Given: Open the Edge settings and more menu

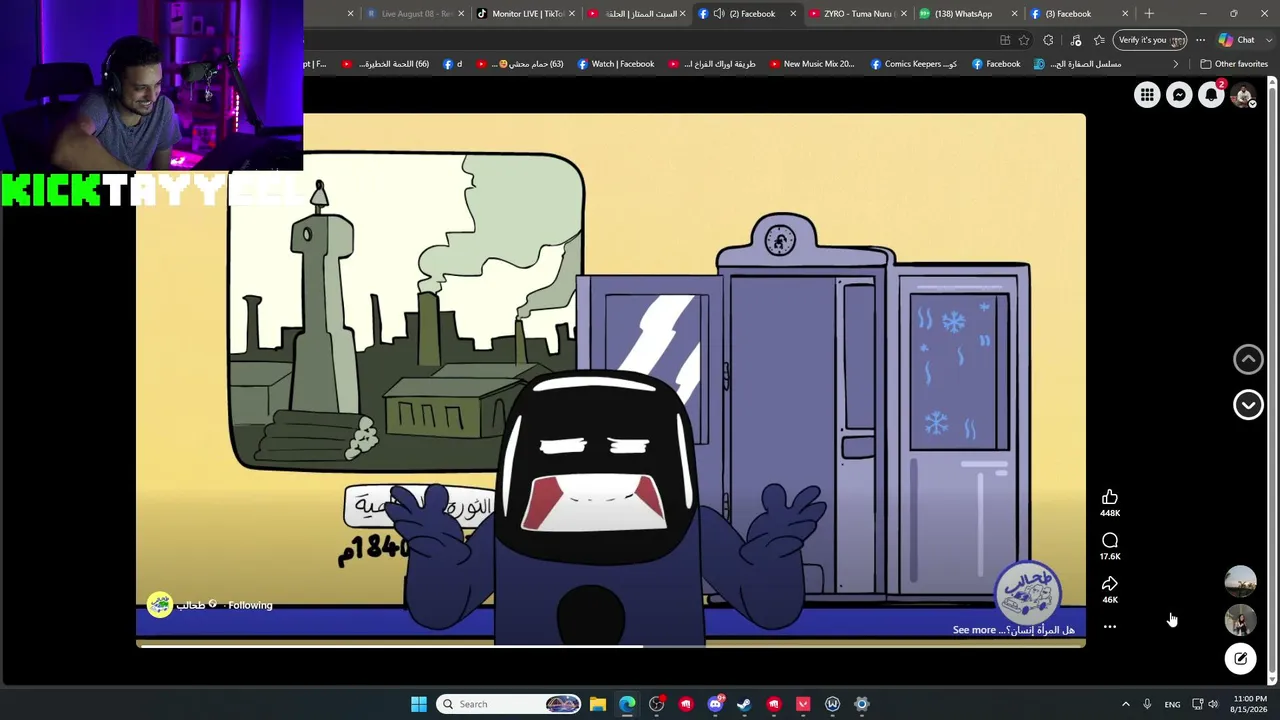Looking at the screenshot, I should point(1201,40).
